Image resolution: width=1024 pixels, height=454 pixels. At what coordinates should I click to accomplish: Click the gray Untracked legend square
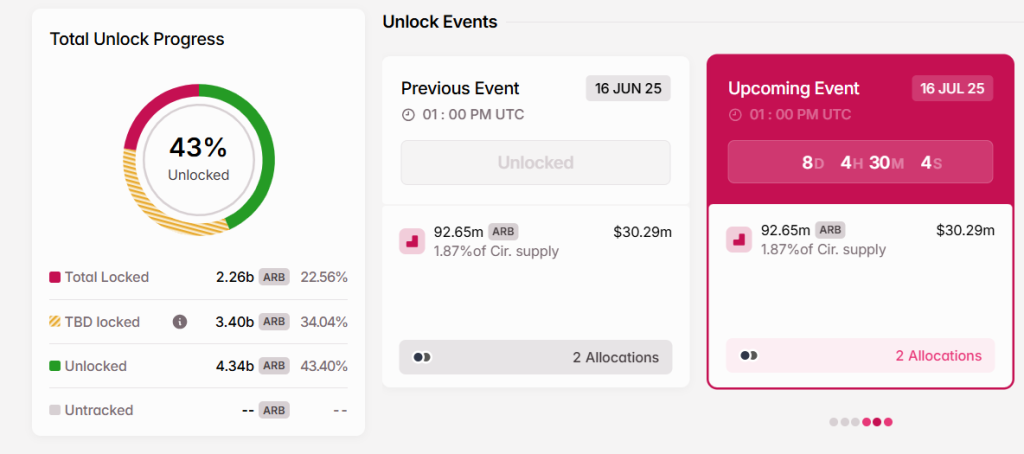pos(55,410)
